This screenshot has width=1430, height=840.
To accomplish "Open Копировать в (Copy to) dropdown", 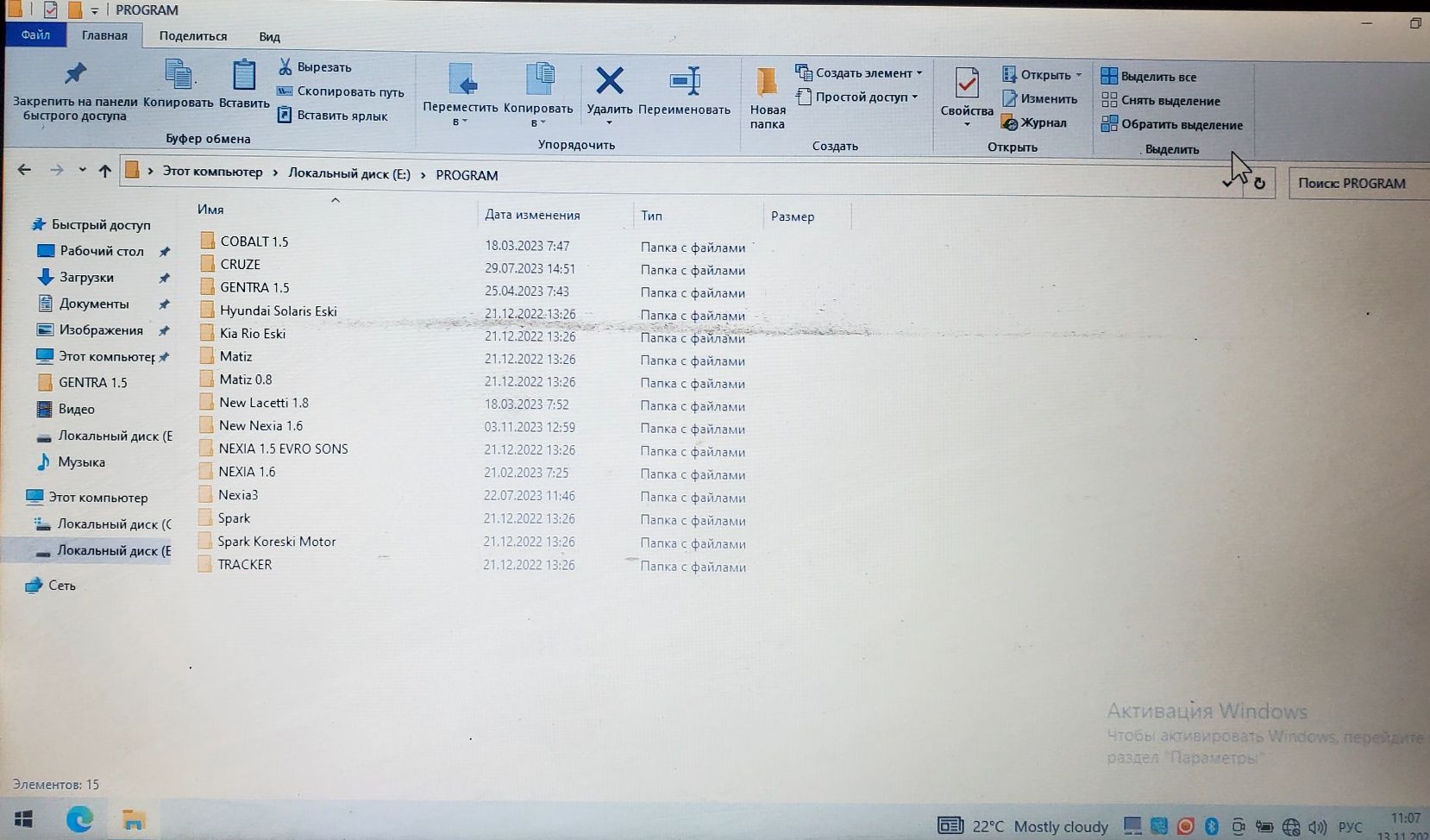I will tap(538, 95).
